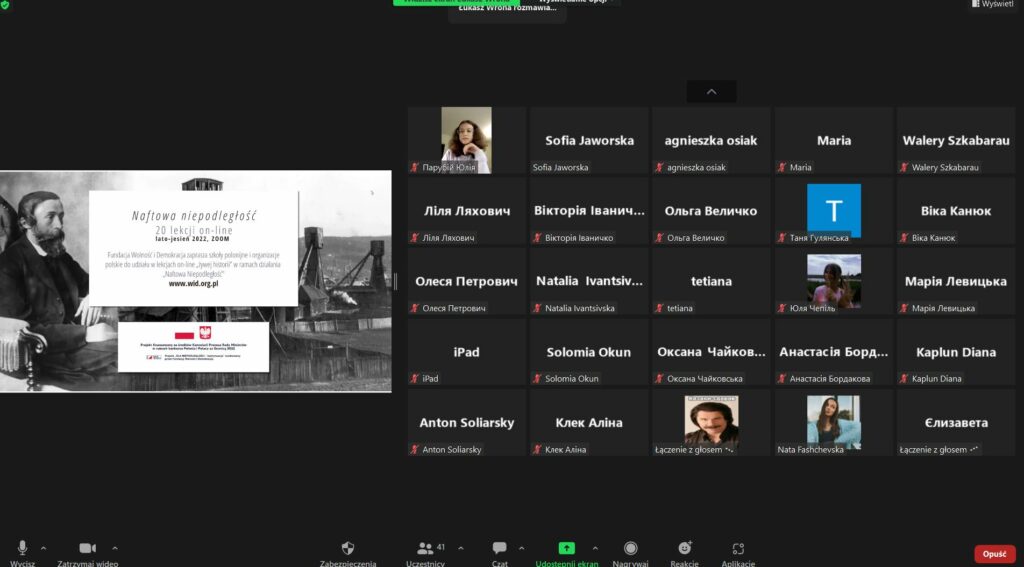This screenshot has height=567, width=1024.
Task: Select Таня Гулянська's tile with blue T avatar
Action: click(833, 211)
